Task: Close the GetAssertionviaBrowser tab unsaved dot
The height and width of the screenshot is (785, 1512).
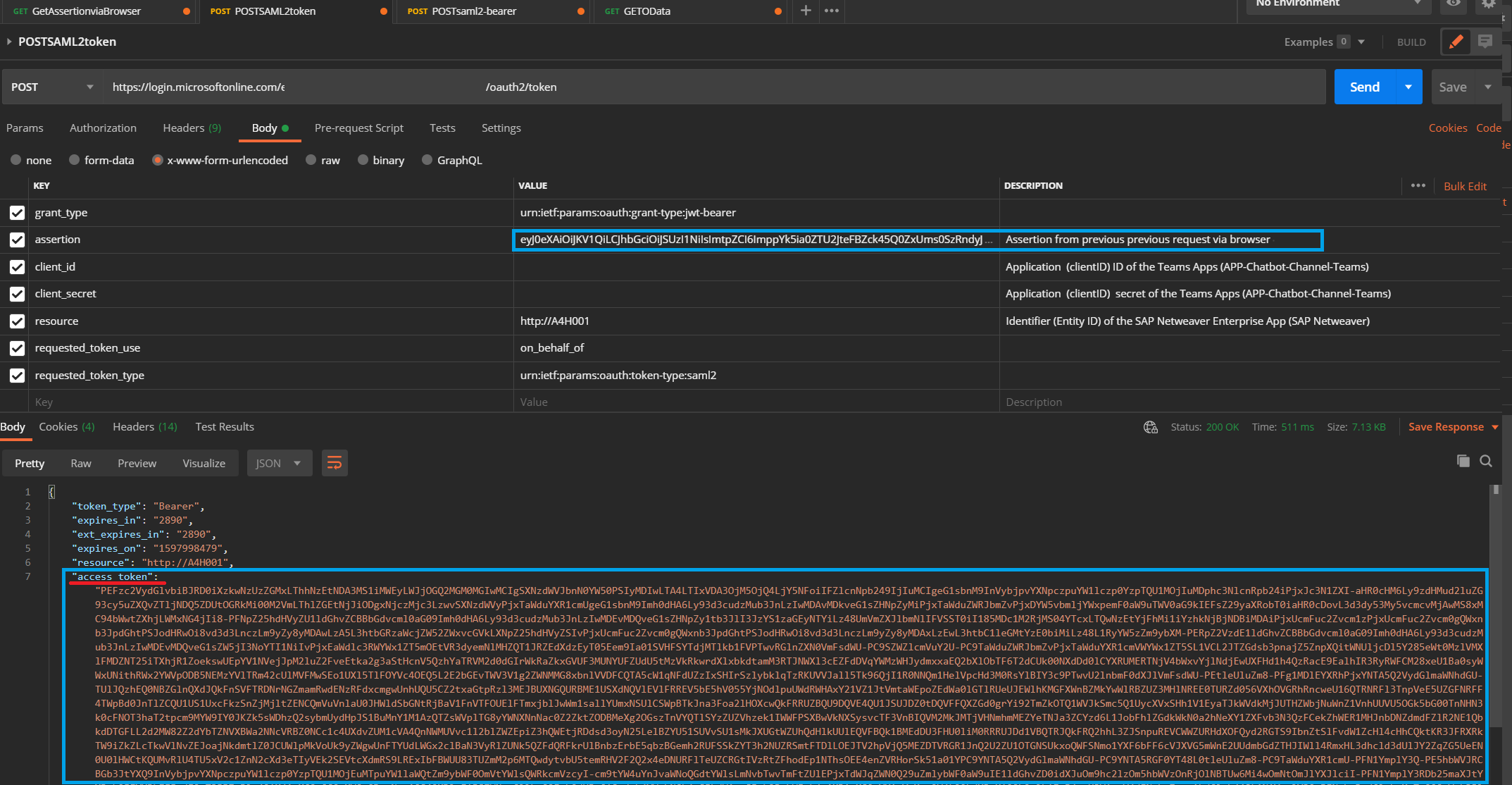Action: pos(186,11)
